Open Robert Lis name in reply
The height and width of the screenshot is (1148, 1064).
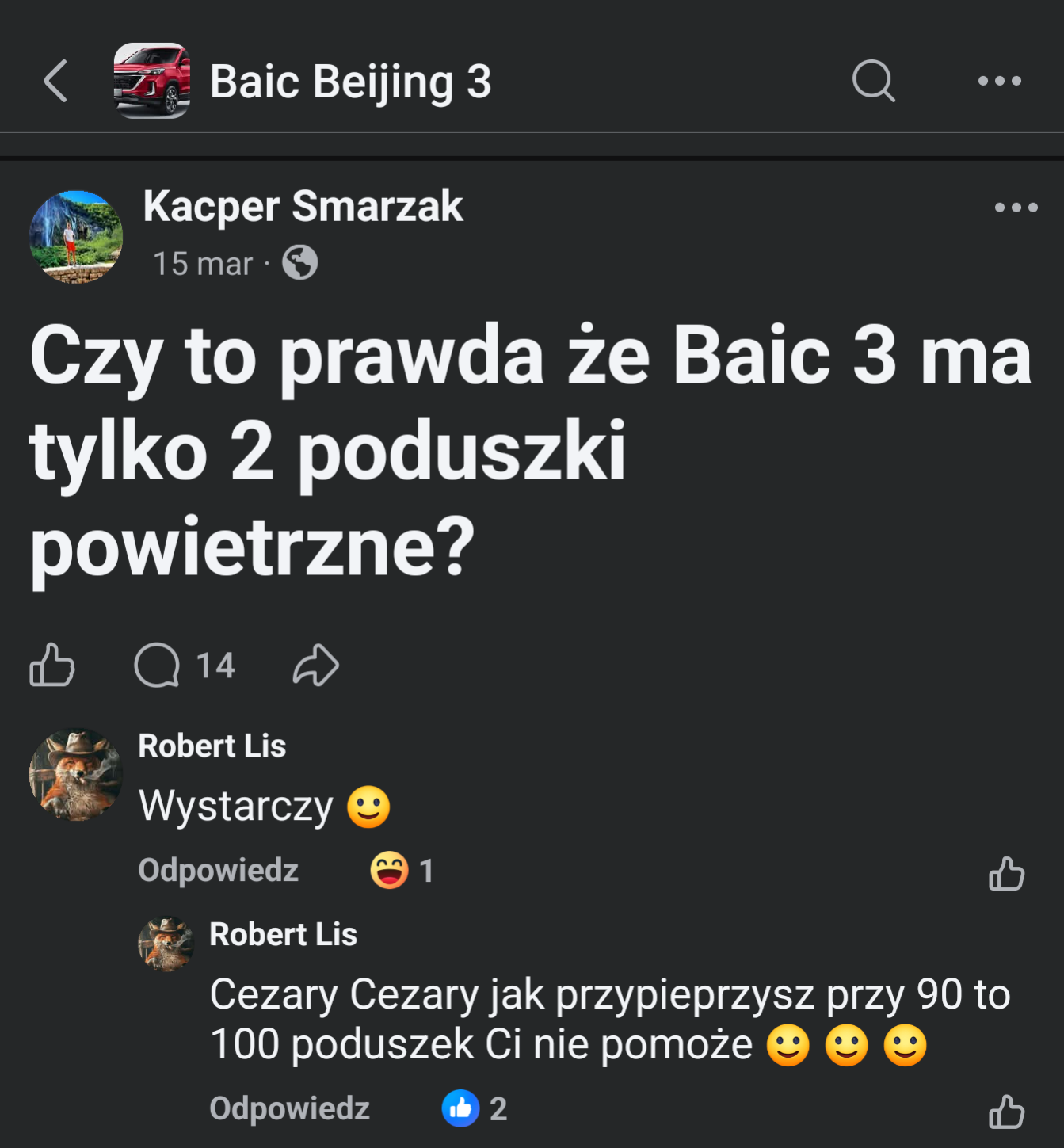(x=283, y=934)
